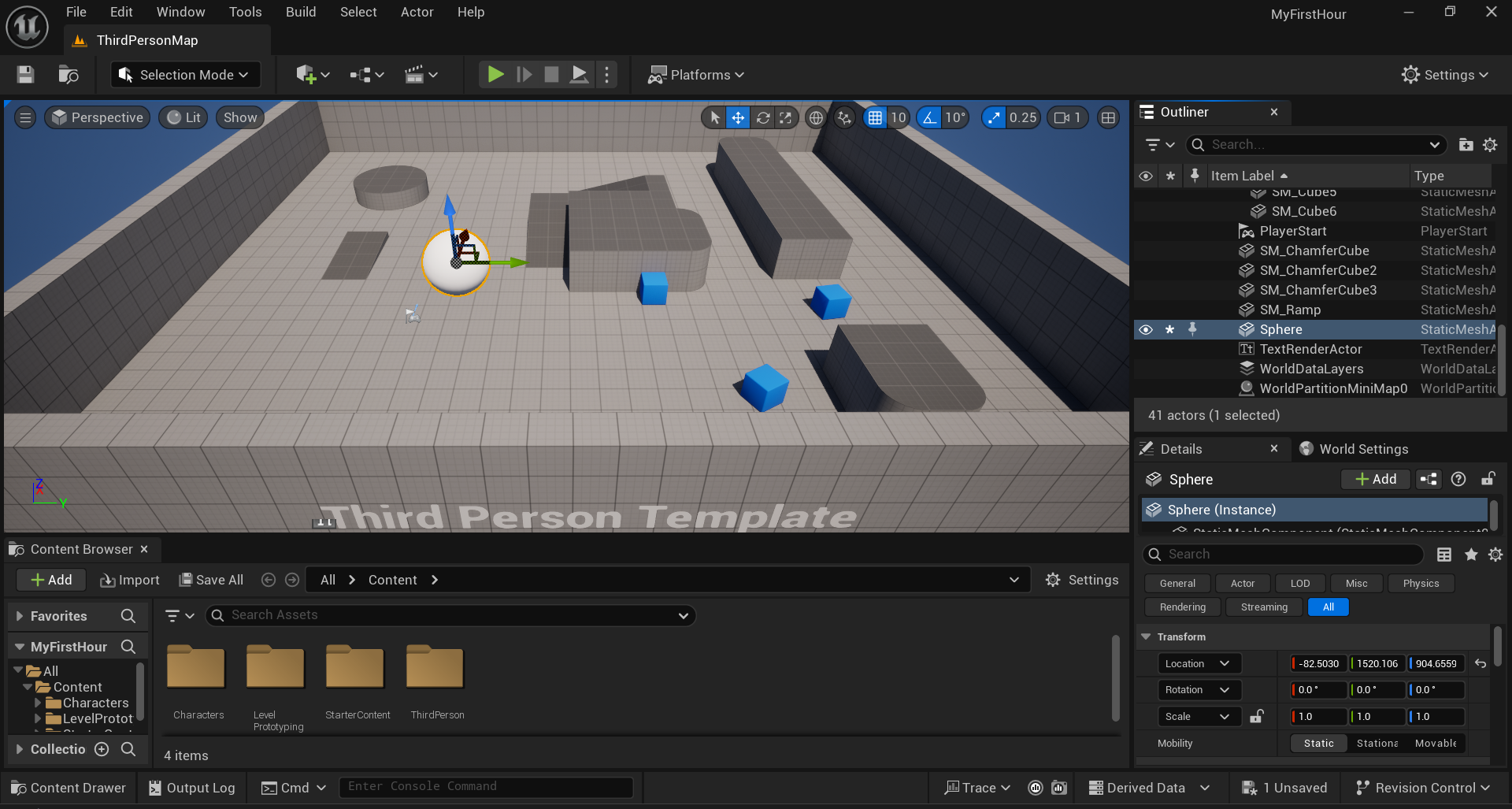
Task: Toggle the world coordinate system globe icon
Action: click(x=816, y=117)
